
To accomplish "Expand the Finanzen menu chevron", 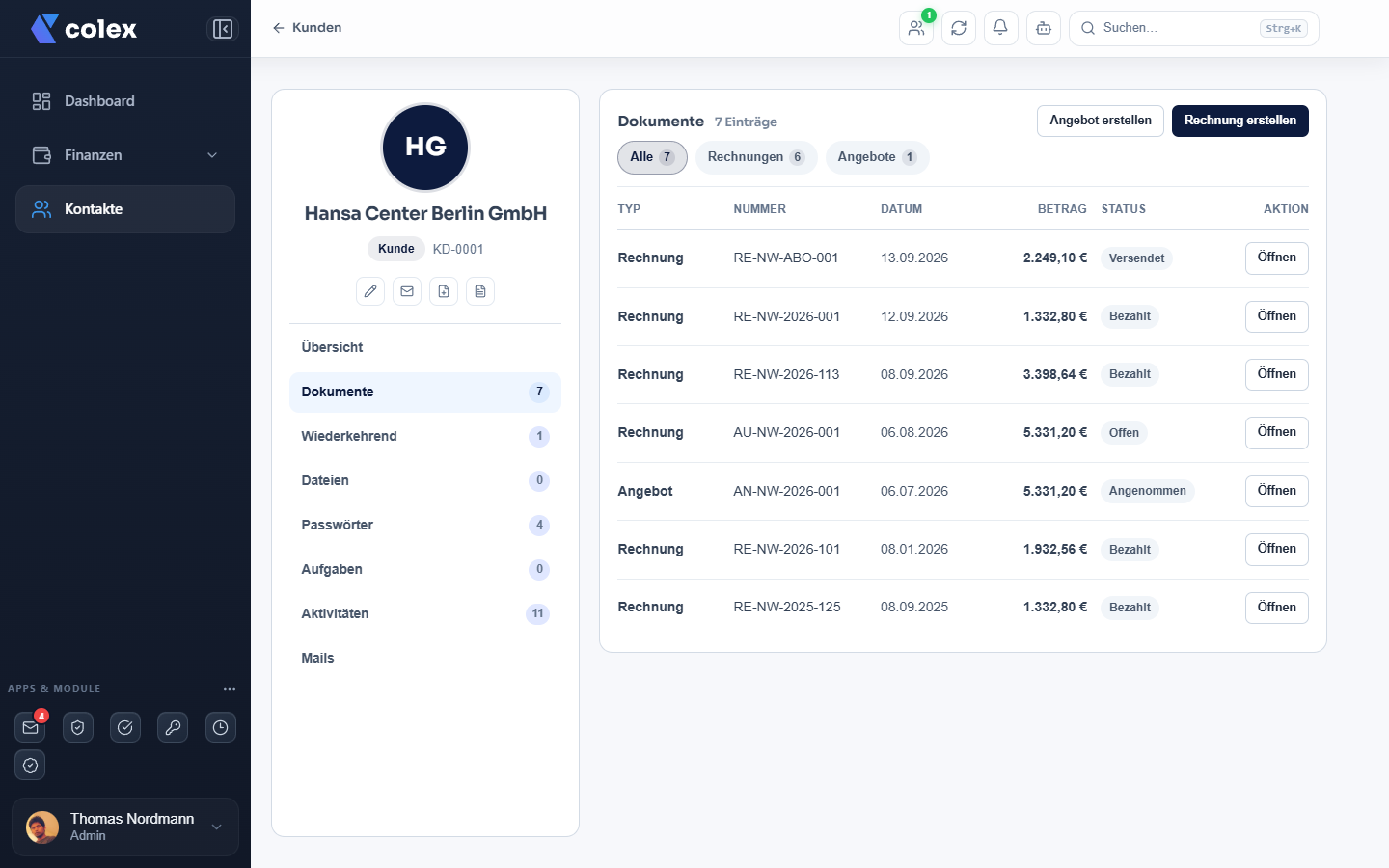I will click(212, 155).
